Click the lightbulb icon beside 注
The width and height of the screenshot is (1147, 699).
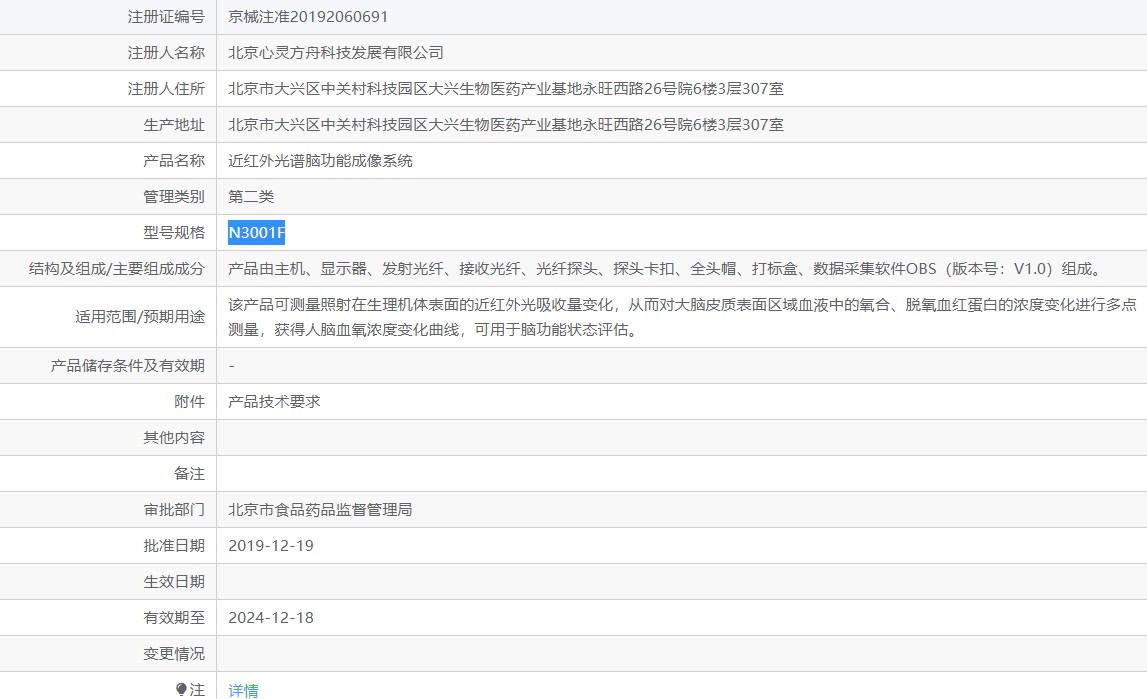pos(181,689)
